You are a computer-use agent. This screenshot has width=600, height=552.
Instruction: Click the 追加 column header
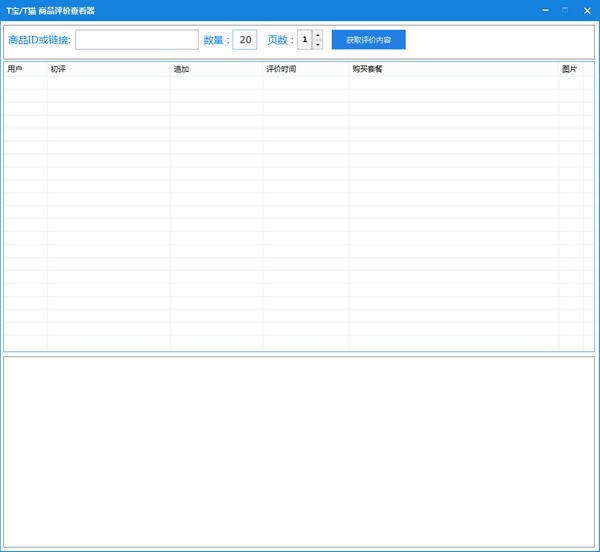click(x=216, y=69)
